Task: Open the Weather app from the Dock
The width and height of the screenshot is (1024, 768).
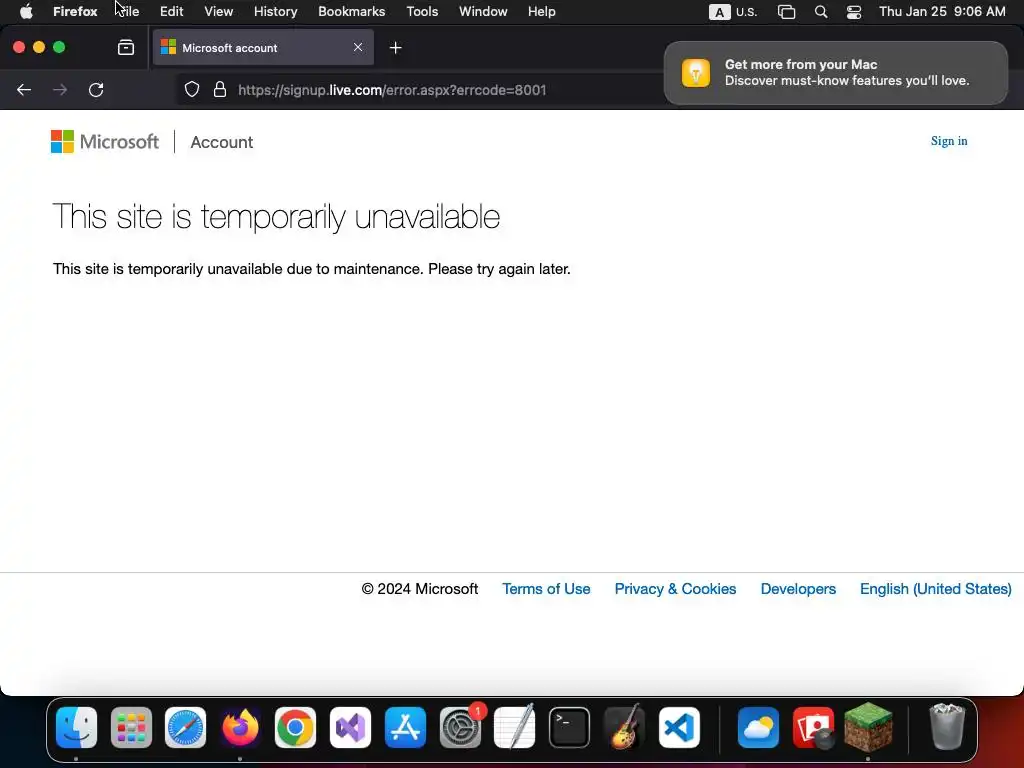Action: [758, 727]
